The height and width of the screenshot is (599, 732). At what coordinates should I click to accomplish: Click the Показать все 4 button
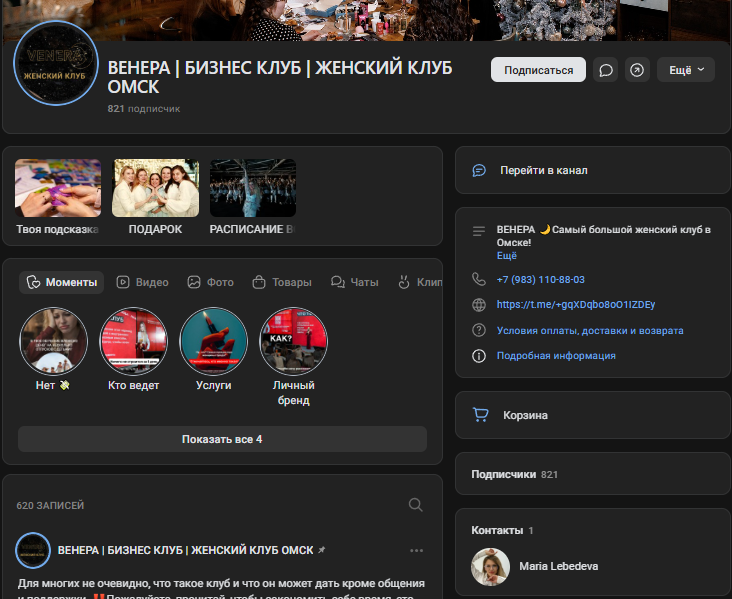pyautogui.click(x=222, y=439)
